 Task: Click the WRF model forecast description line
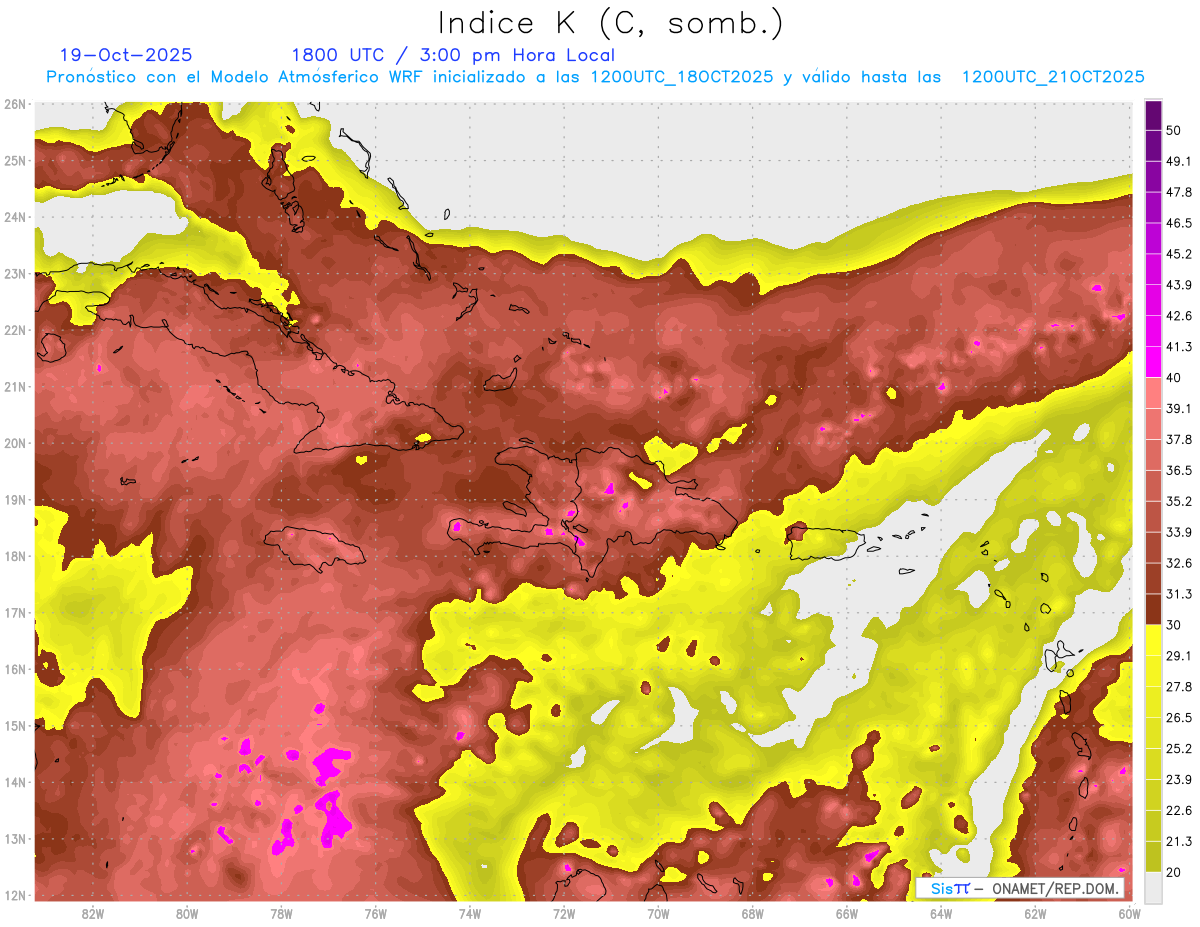click(x=595, y=77)
